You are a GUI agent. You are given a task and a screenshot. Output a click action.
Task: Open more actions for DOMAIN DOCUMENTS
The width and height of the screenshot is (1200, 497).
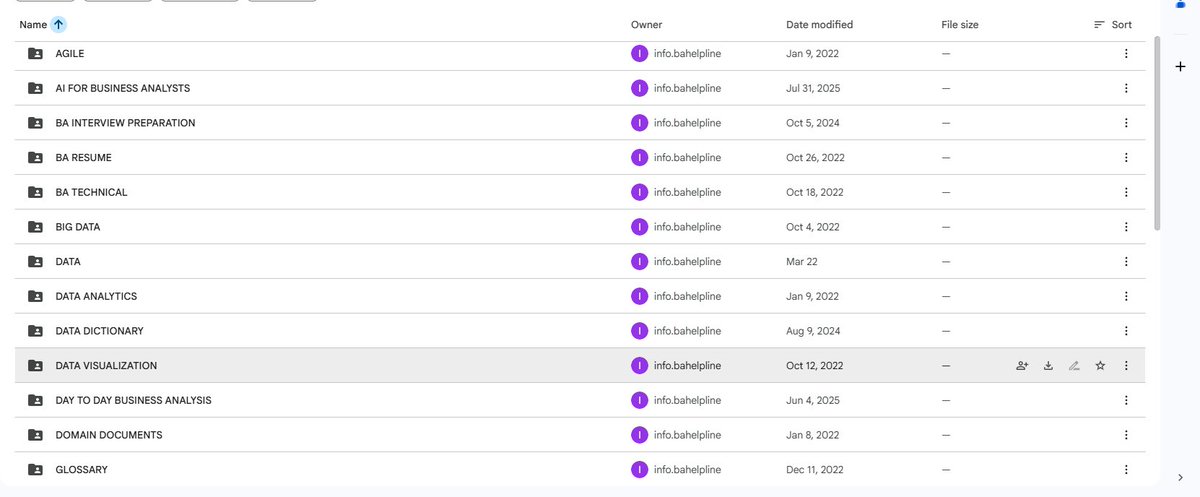point(1126,435)
